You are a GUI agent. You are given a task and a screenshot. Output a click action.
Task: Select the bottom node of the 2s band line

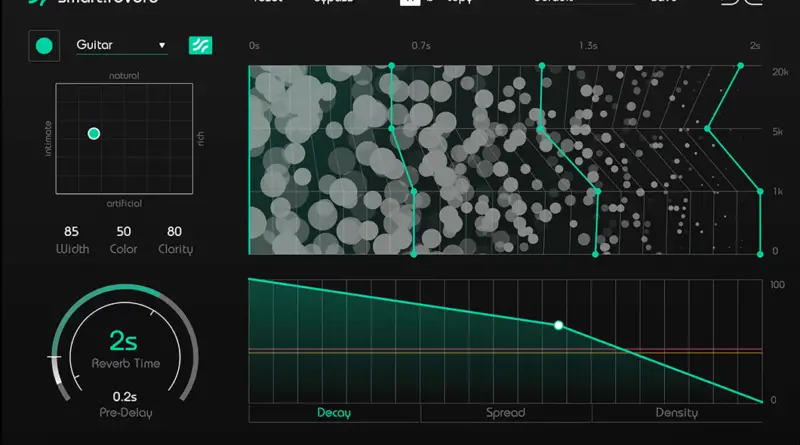[760, 254]
